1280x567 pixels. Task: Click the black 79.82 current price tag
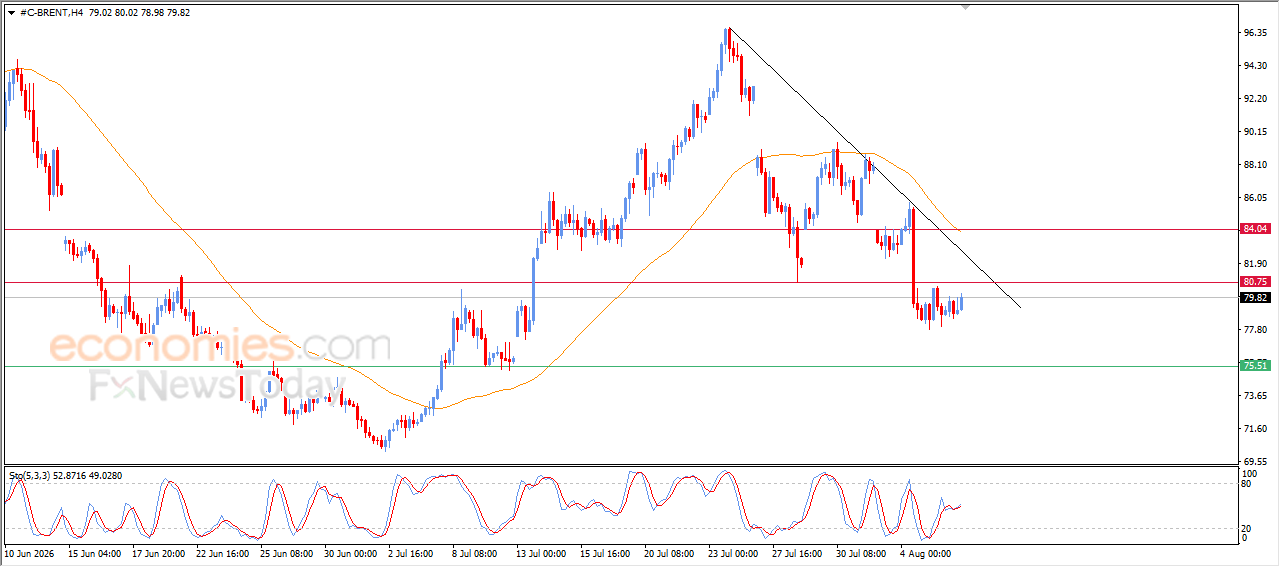pos(1255,298)
